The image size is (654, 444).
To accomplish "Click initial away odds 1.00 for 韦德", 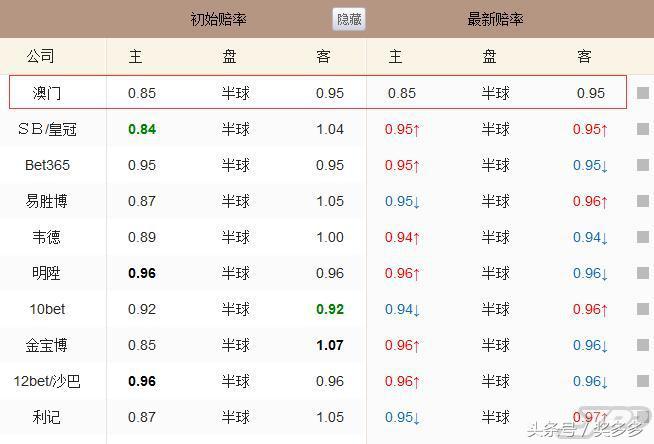I will 330,237.
